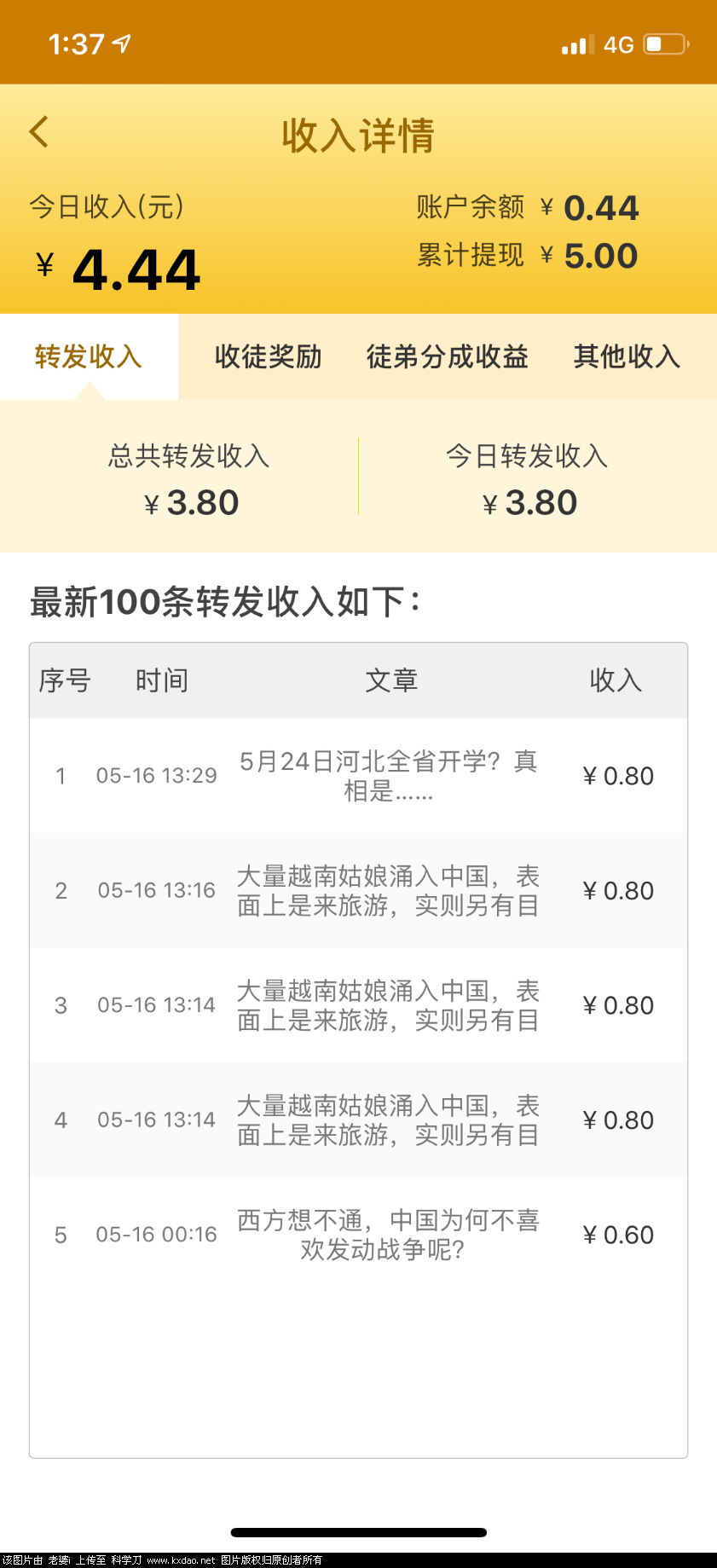Tap the back arrow icon
717x1568 pixels.
pos(39,132)
